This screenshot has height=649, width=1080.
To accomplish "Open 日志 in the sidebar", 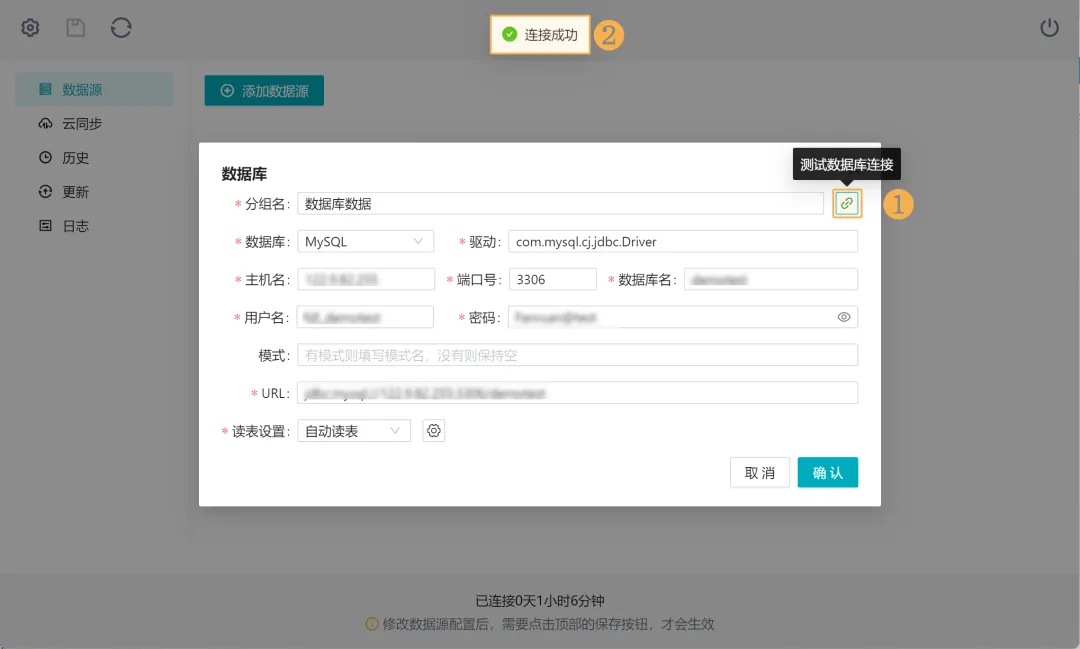I will pyautogui.click(x=76, y=226).
